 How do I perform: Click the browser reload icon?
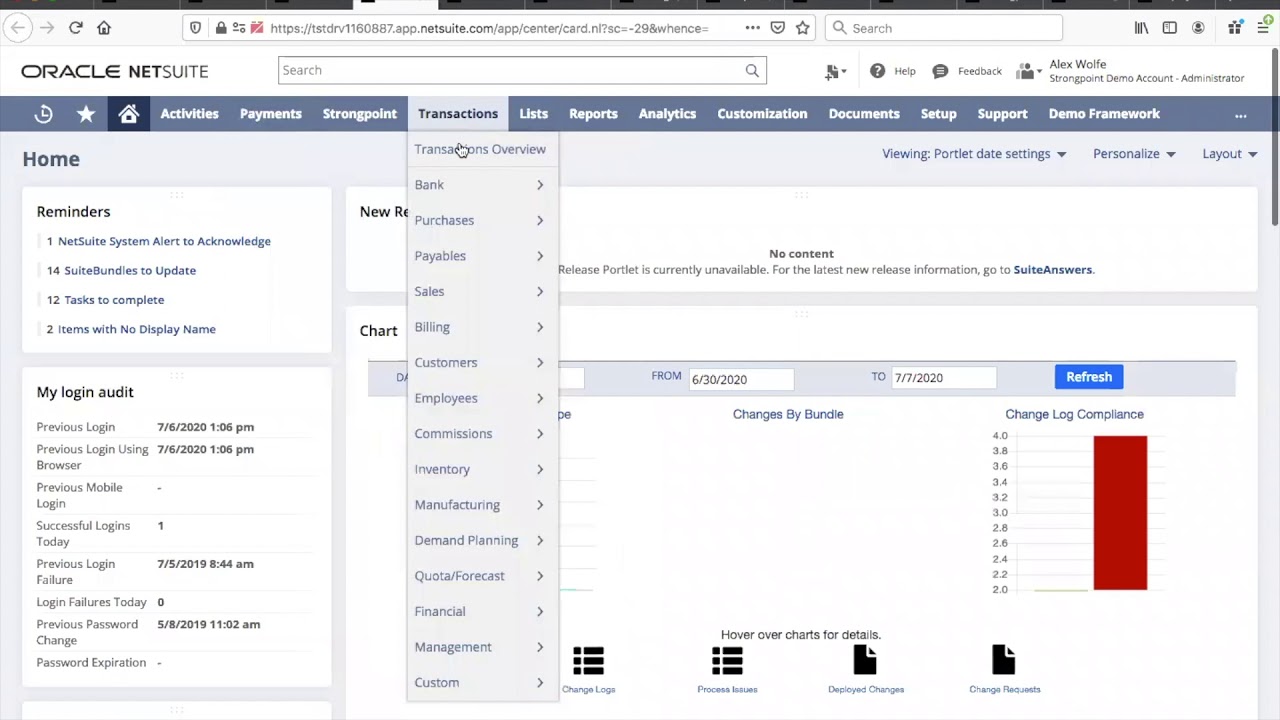point(75,28)
